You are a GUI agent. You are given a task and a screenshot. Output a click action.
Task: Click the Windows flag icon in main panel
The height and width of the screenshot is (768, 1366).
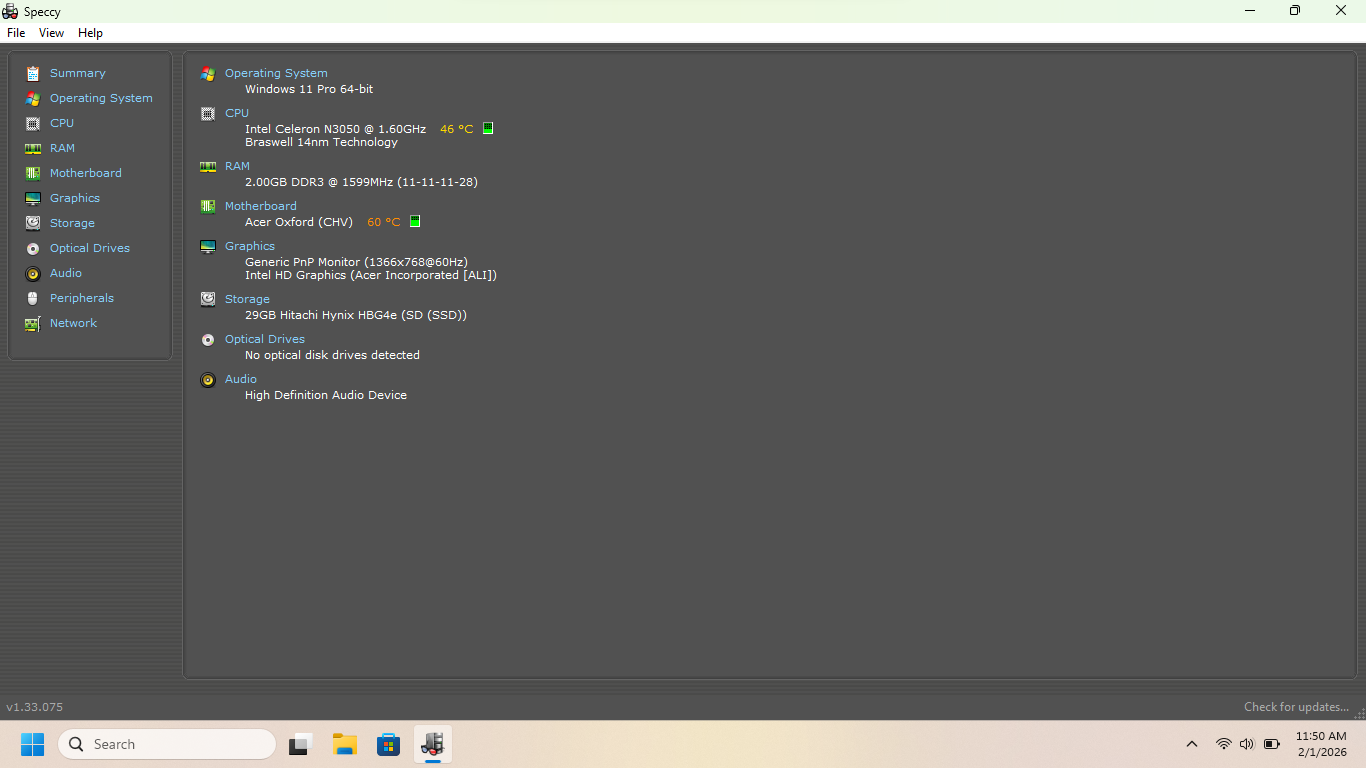(x=208, y=73)
